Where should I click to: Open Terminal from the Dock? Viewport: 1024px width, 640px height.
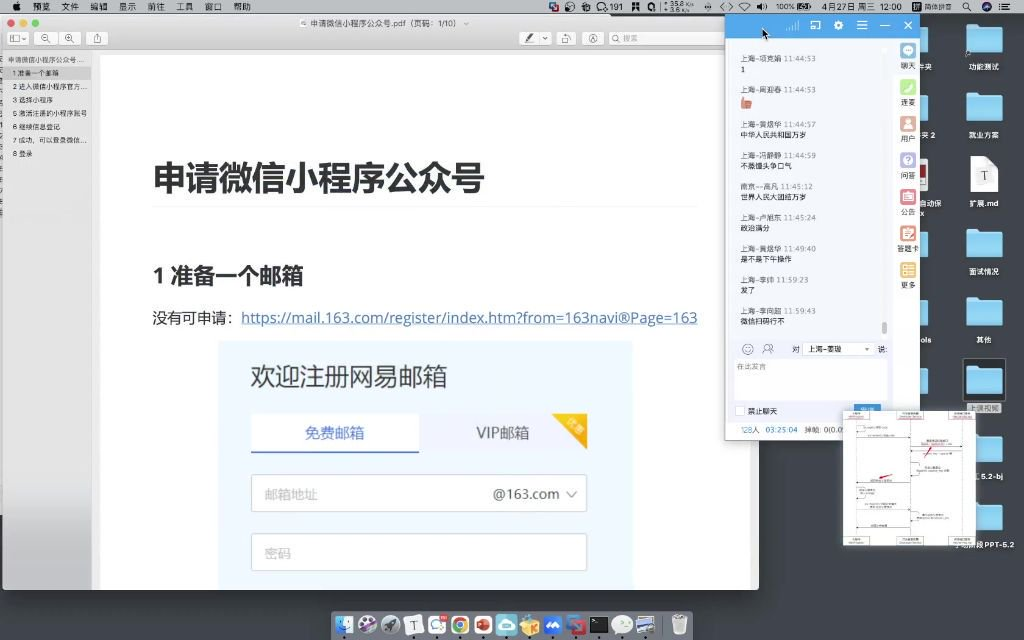point(599,625)
